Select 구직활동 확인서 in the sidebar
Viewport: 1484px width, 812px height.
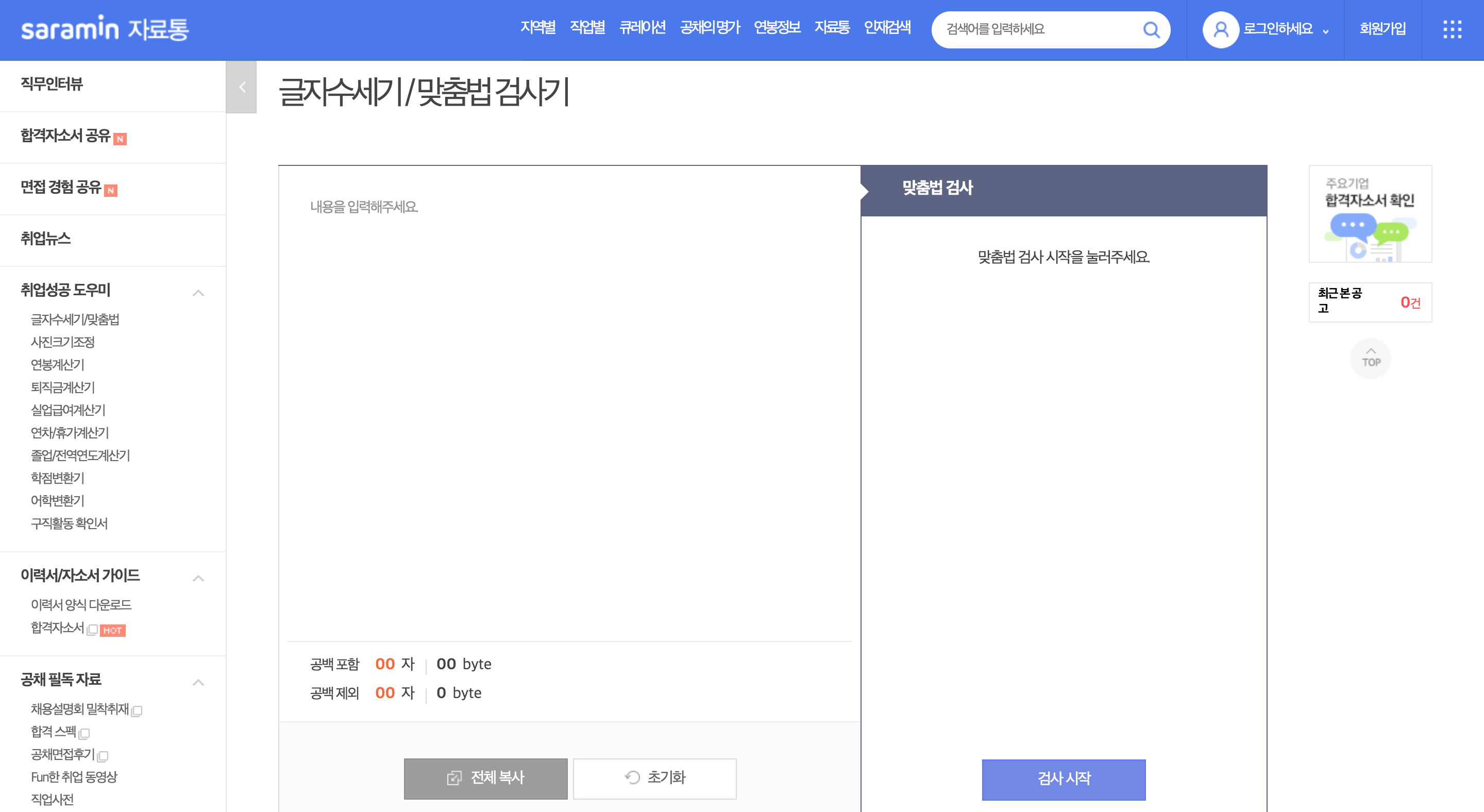click(69, 523)
